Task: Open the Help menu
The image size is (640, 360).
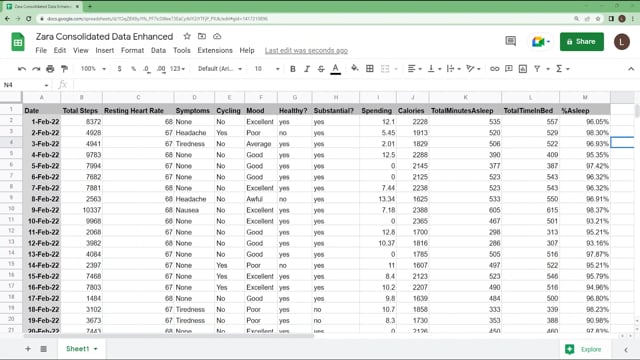Action: coord(247,51)
